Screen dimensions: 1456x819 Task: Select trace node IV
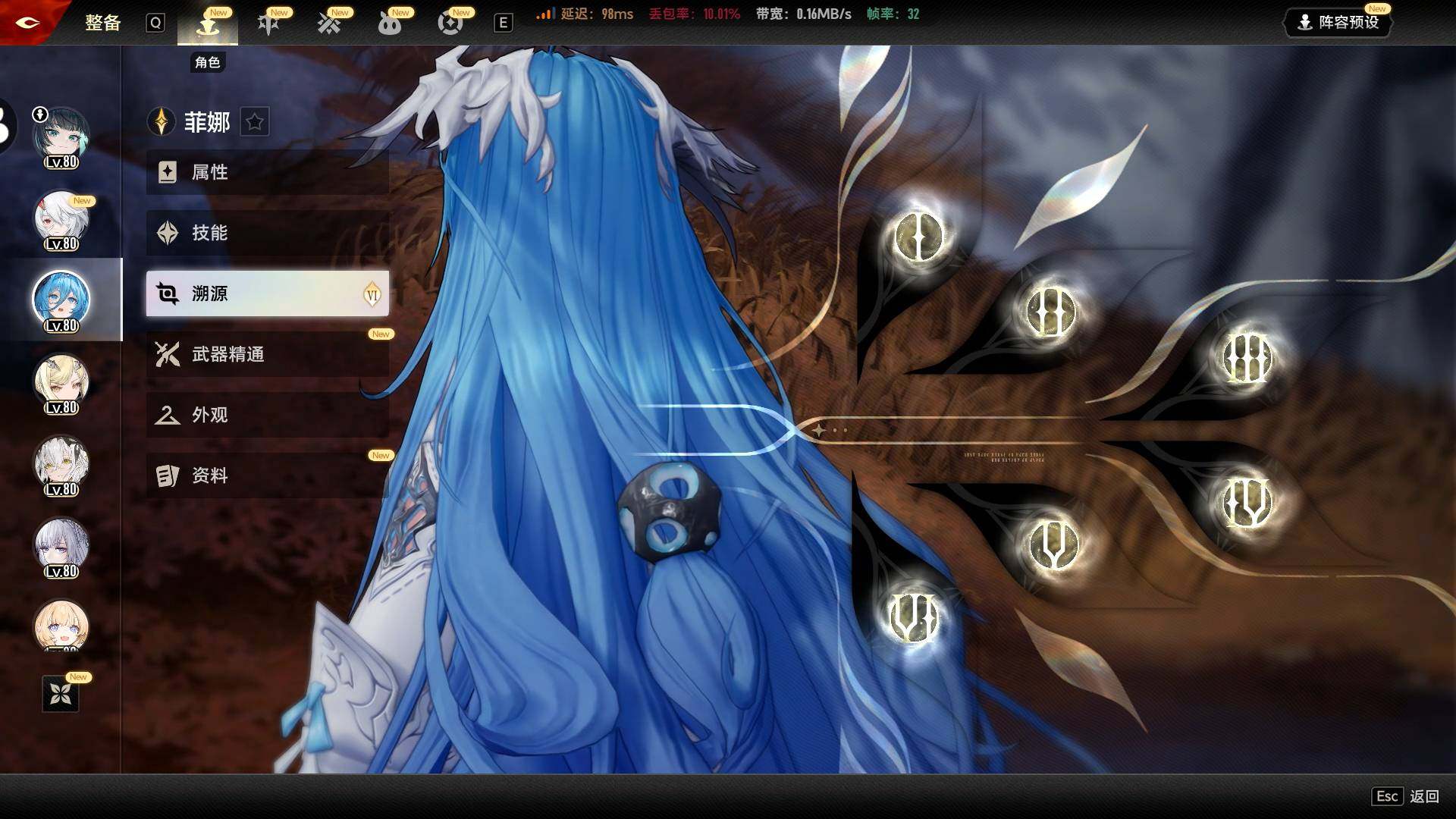click(1247, 502)
